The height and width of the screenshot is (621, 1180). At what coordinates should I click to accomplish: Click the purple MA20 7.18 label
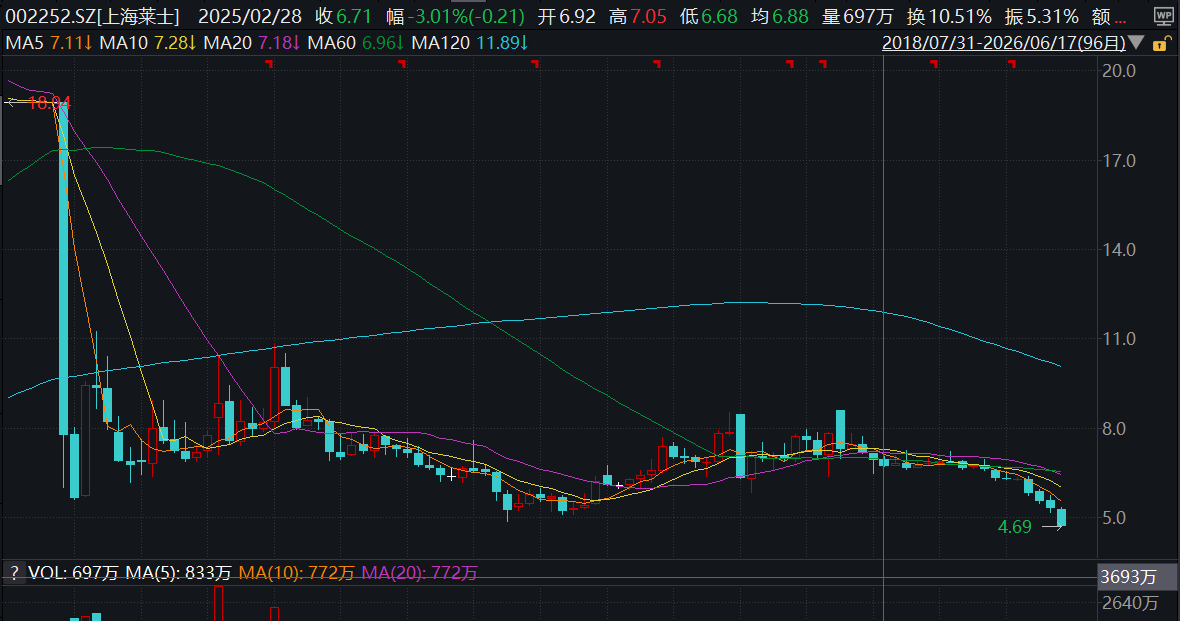251,43
